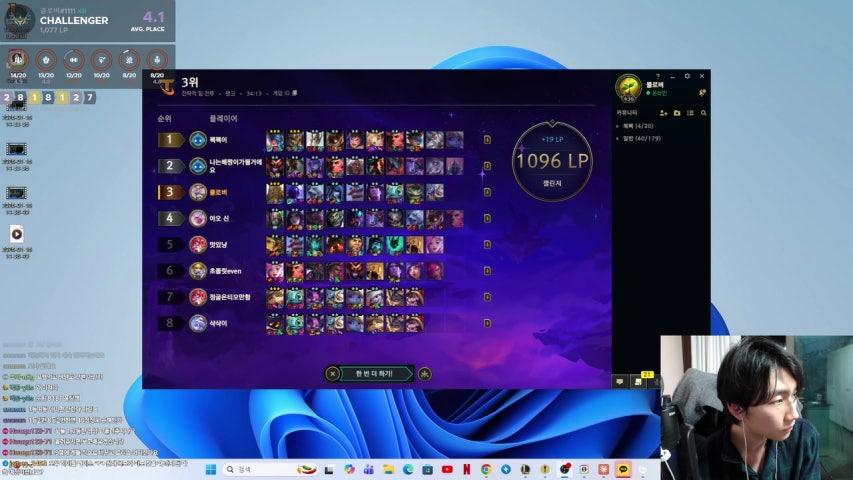Click the 12/20 trait stat in overlay
The image size is (853, 480).
pos(73,64)
